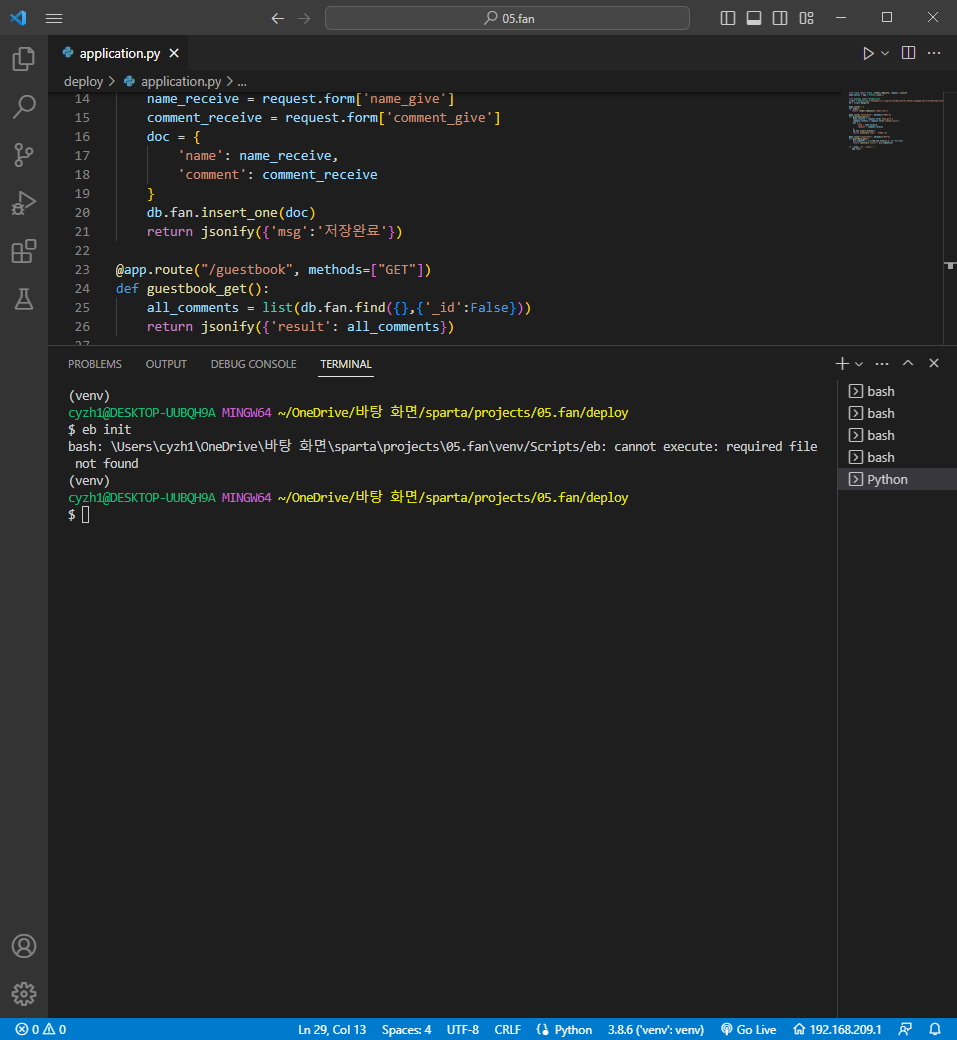Click the deploy breadcrumb folder

coord(84,81)
